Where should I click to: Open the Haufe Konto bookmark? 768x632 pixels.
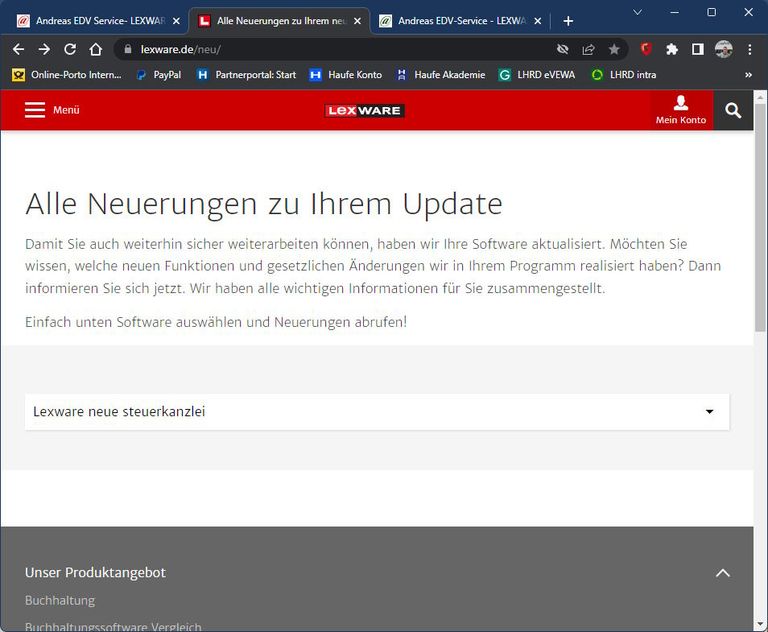(x=346, y=74)
